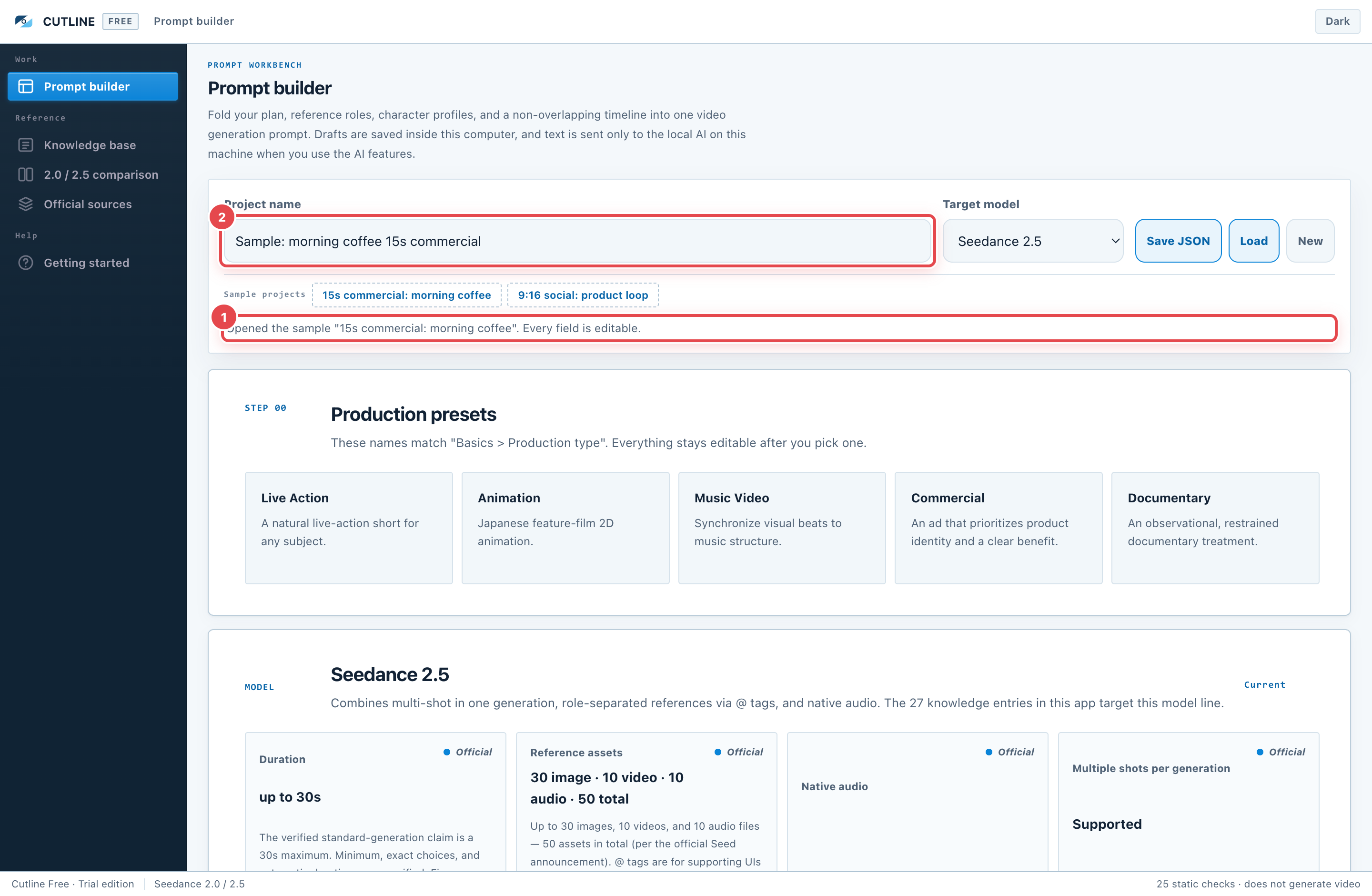Click the FREE edition badge
The image size is (1372, 896).
click(120, 21)
